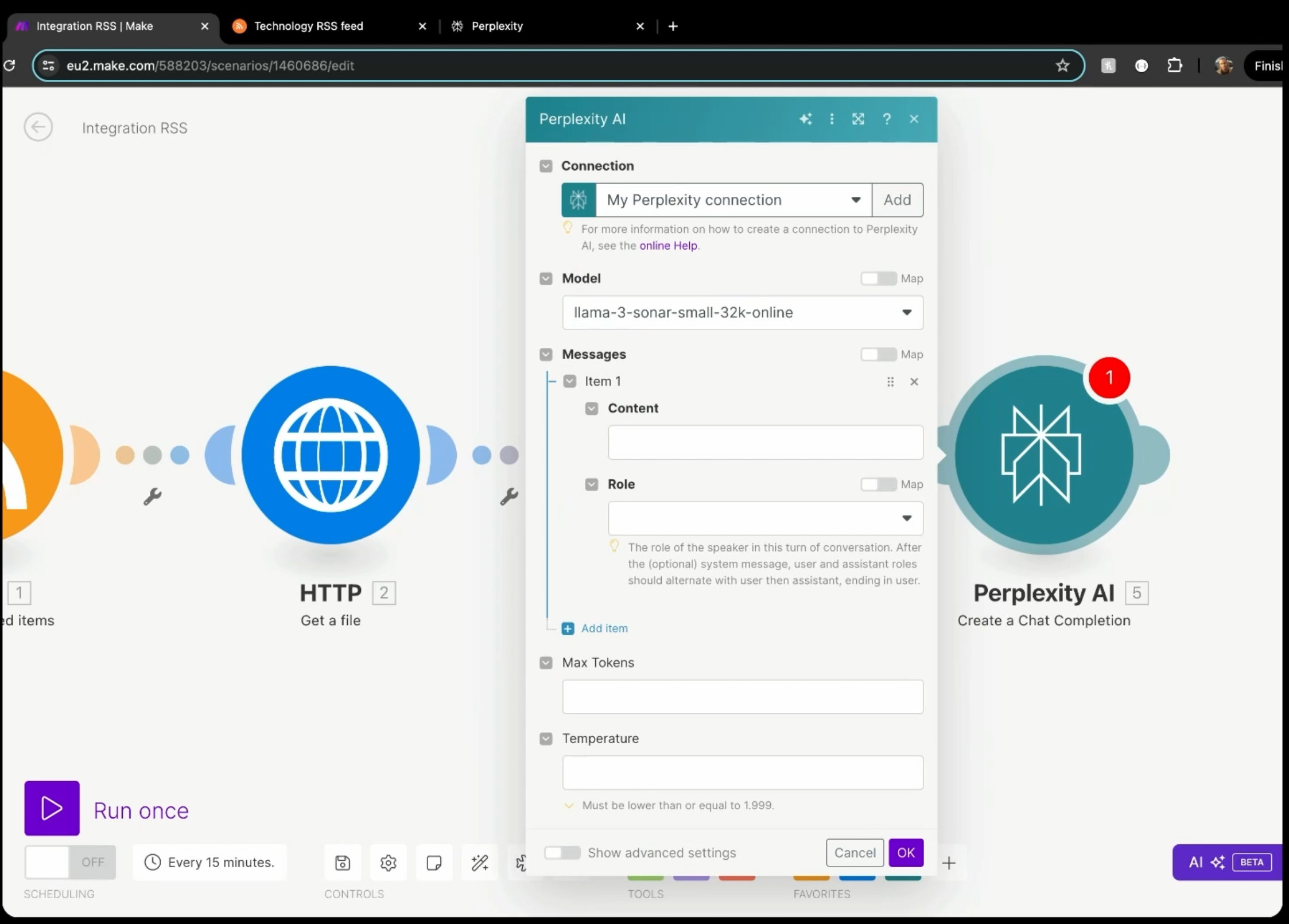
Task: Expand the My Perplexity connection dropdown
Action: coord(733,200)
